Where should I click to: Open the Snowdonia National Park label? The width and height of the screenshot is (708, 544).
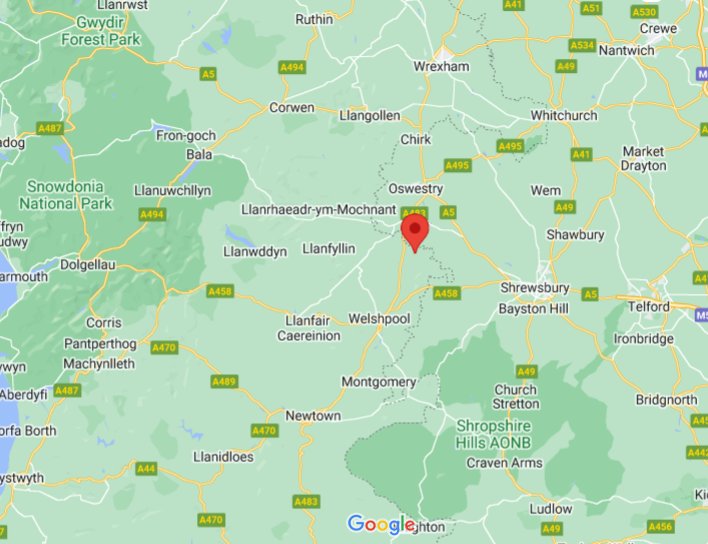65,195
